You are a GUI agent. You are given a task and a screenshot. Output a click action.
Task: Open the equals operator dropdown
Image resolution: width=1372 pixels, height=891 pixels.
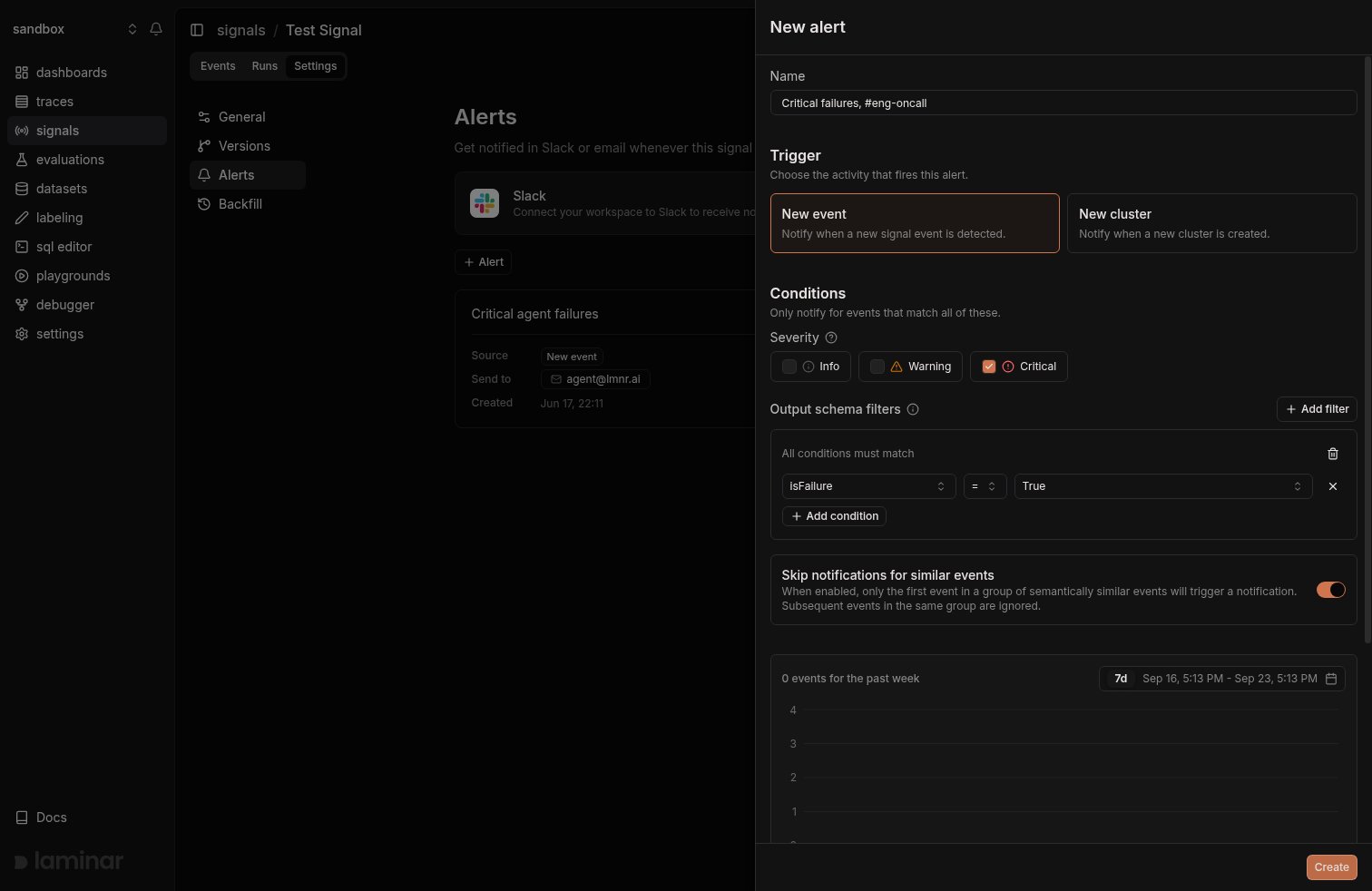[x=985, y=486]
